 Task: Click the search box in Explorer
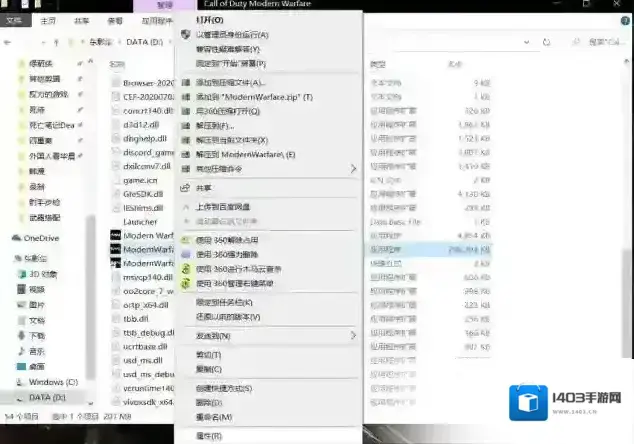pos(600,42)
